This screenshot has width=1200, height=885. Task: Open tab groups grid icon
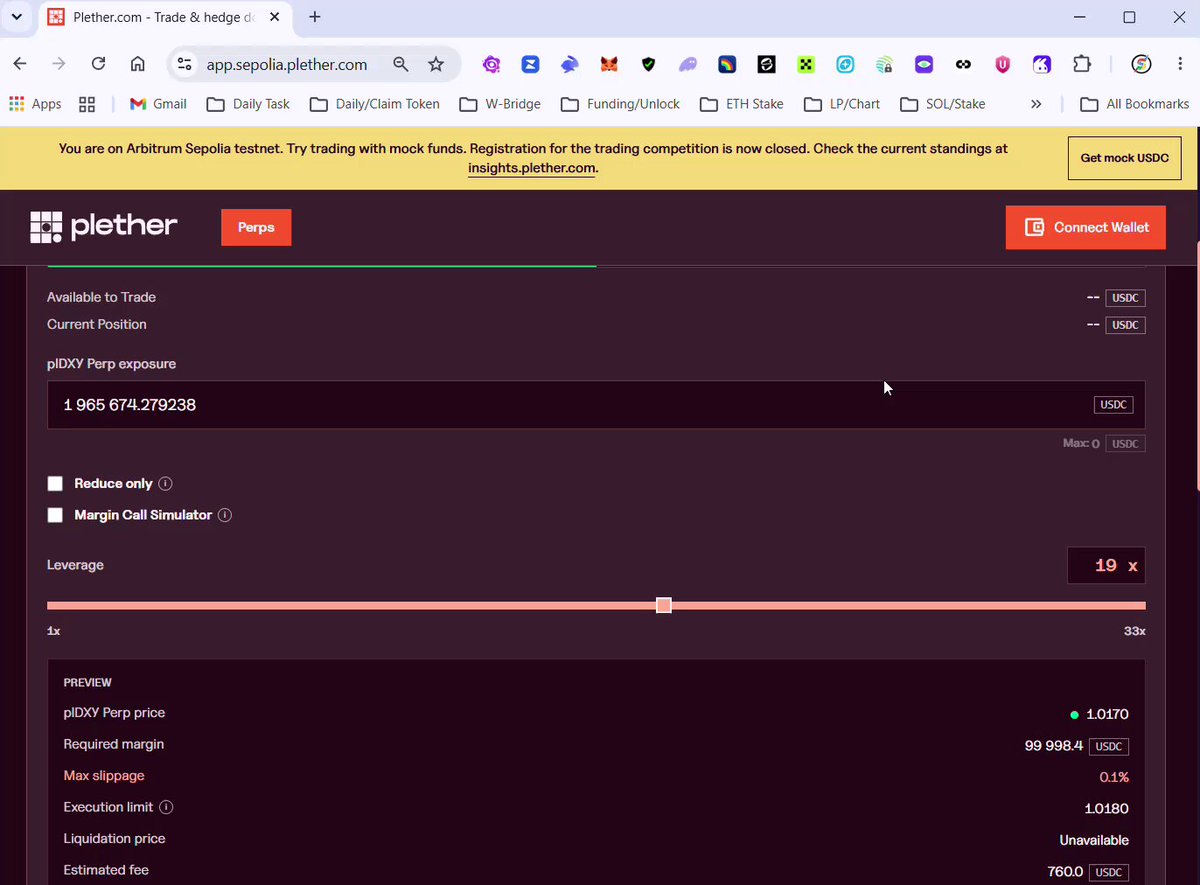tap(87, 104)
